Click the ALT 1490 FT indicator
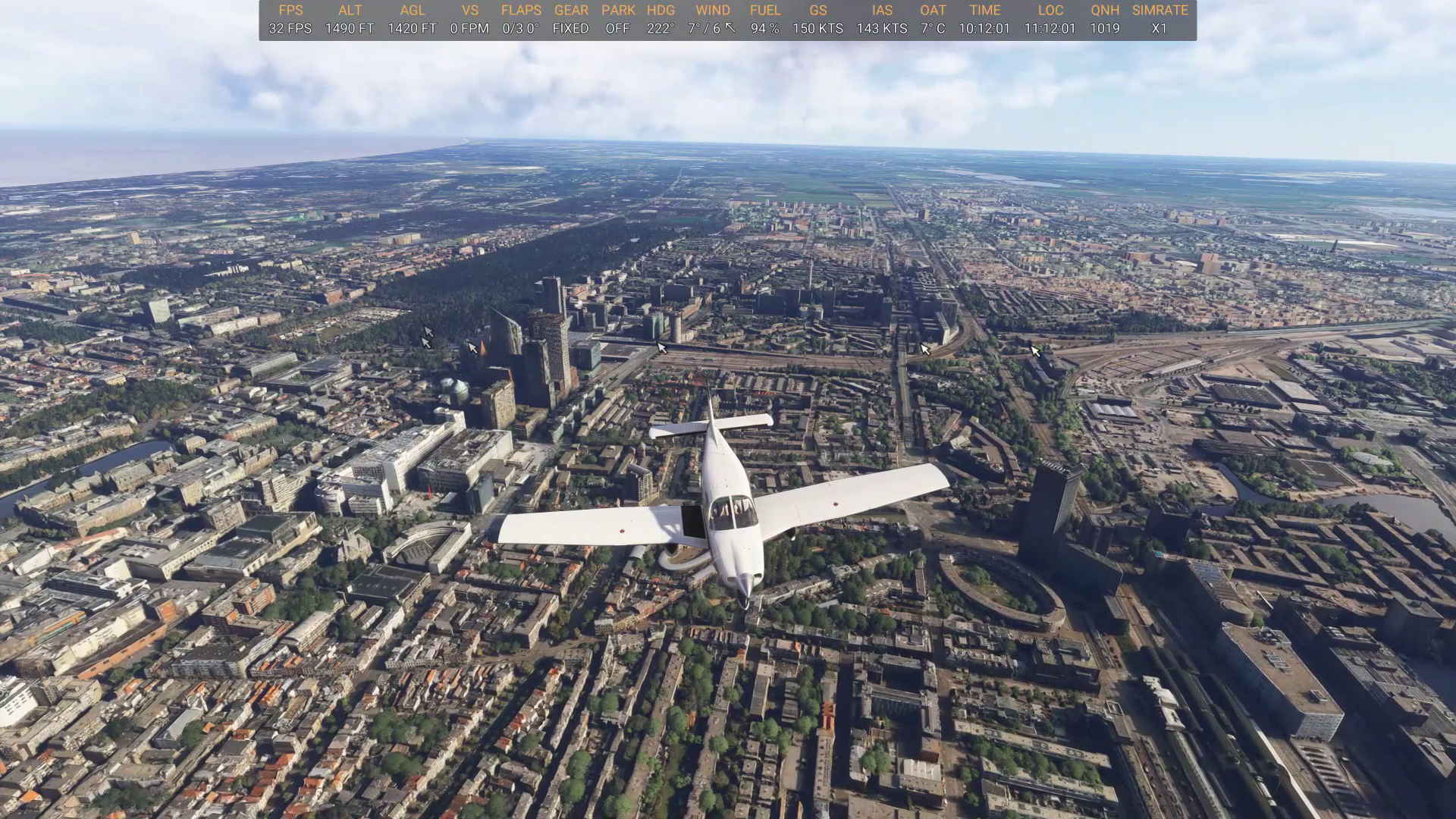The image size is (1456, 819). pos(350,28)
